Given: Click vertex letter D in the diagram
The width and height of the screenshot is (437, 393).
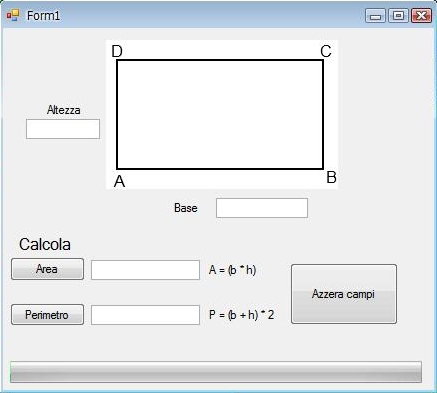Looking at the screenshot, I should pos(117,51).
